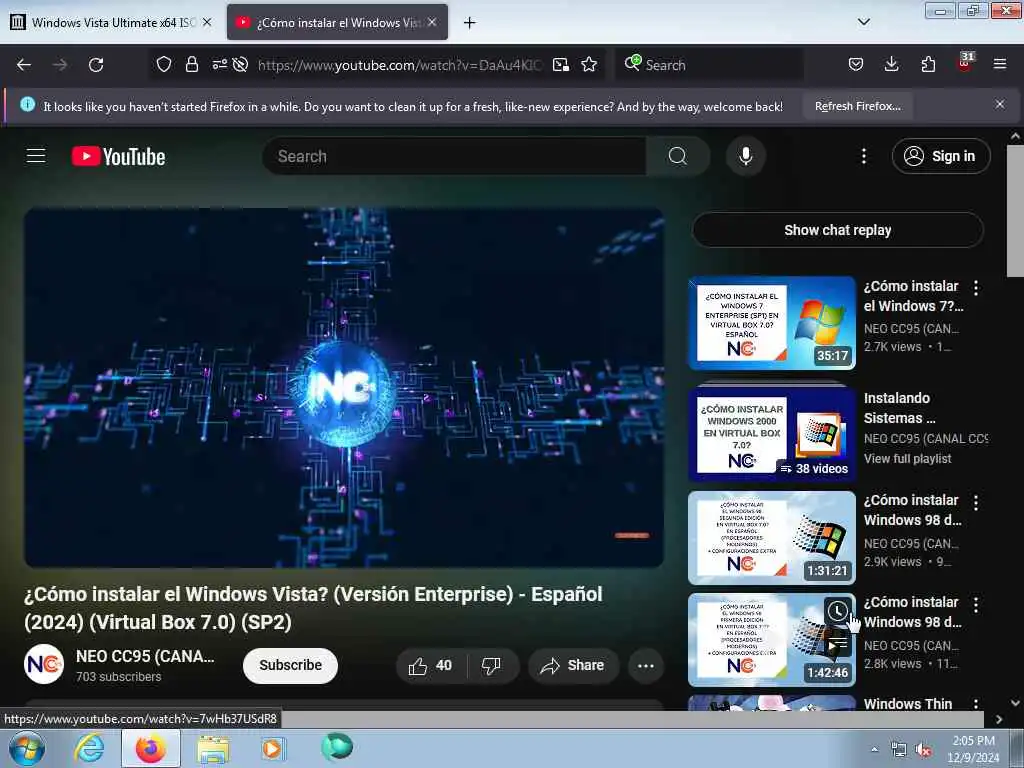Viewport: 1024px width, 768px height.
Task: Open the Firefox hamburger application menu
Action: [x=1000, y=65]
